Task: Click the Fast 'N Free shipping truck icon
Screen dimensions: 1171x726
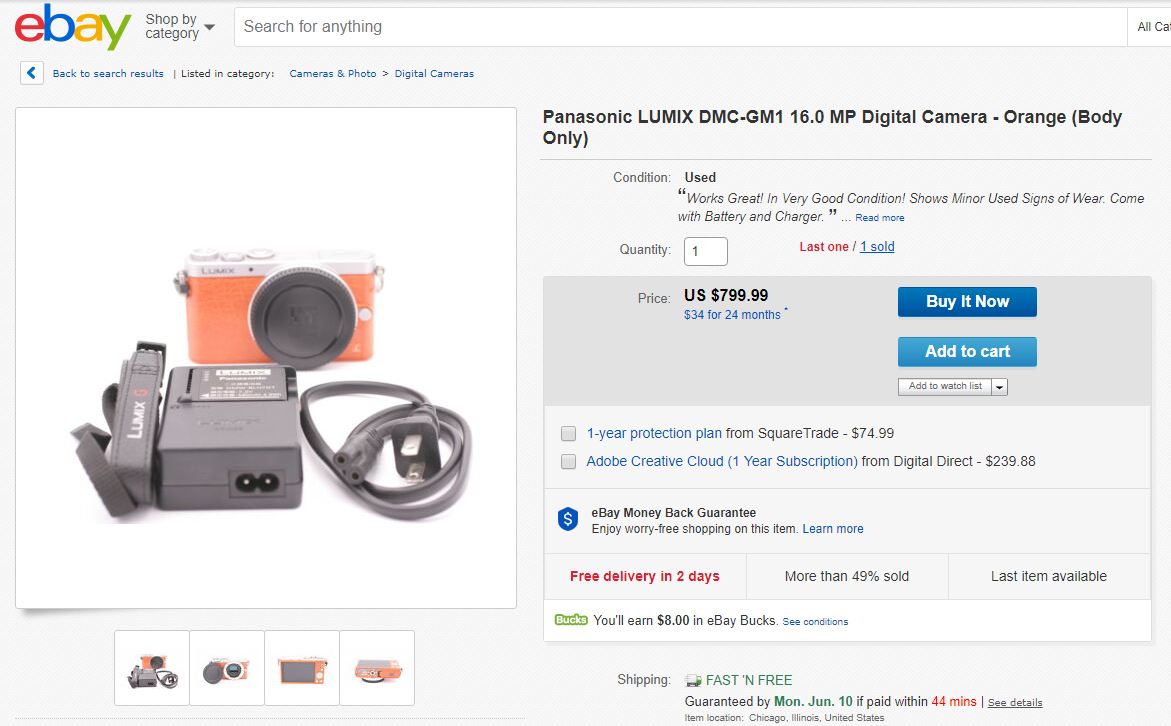Action: click(693, 680)
